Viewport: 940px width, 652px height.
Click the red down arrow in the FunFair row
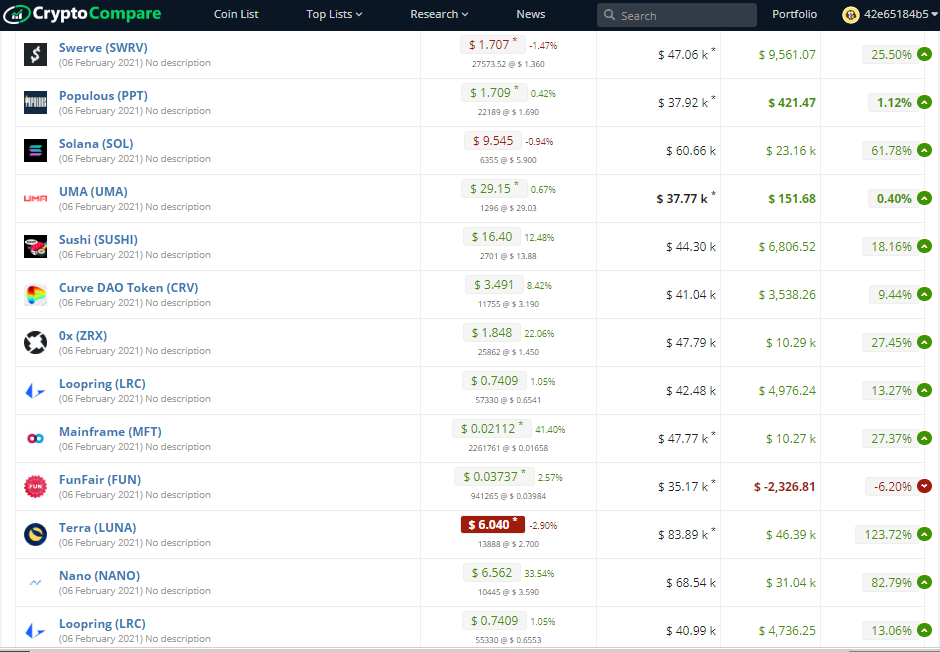point(924,486)
